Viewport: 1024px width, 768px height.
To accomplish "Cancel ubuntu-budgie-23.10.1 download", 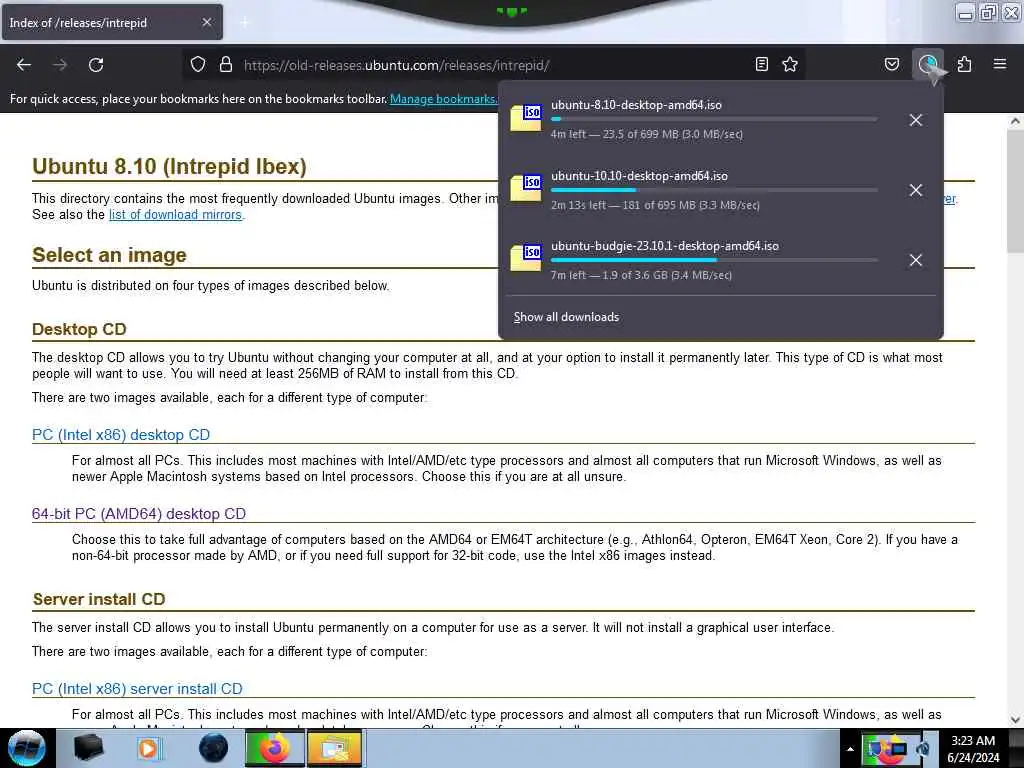I will click(916, 260).
